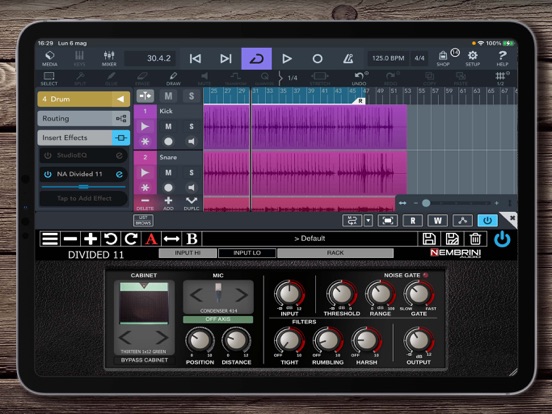
Task: Click BYPASS CABINET button
Action: pos(144,360)
